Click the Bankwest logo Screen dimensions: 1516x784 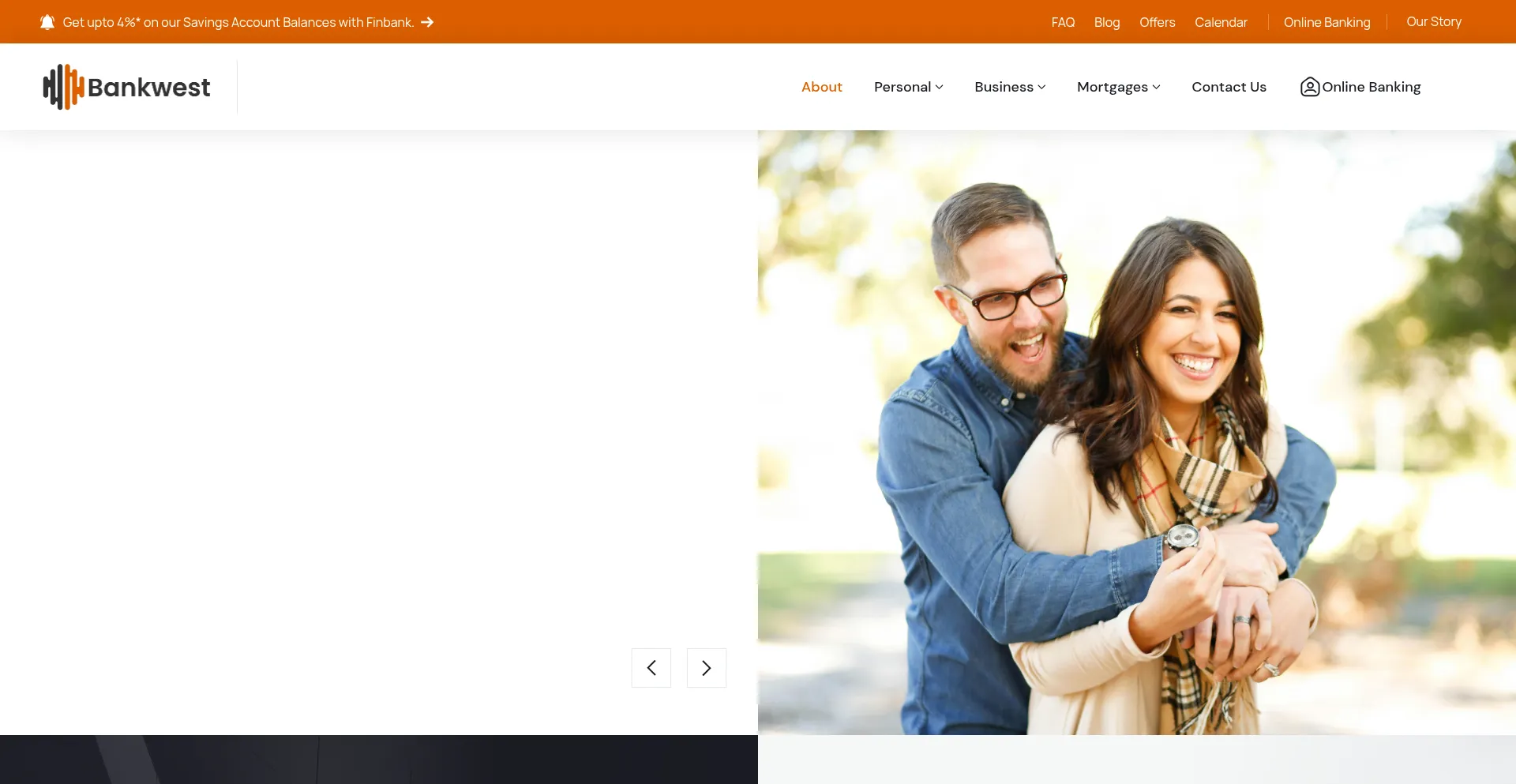[x=126, y=87]
